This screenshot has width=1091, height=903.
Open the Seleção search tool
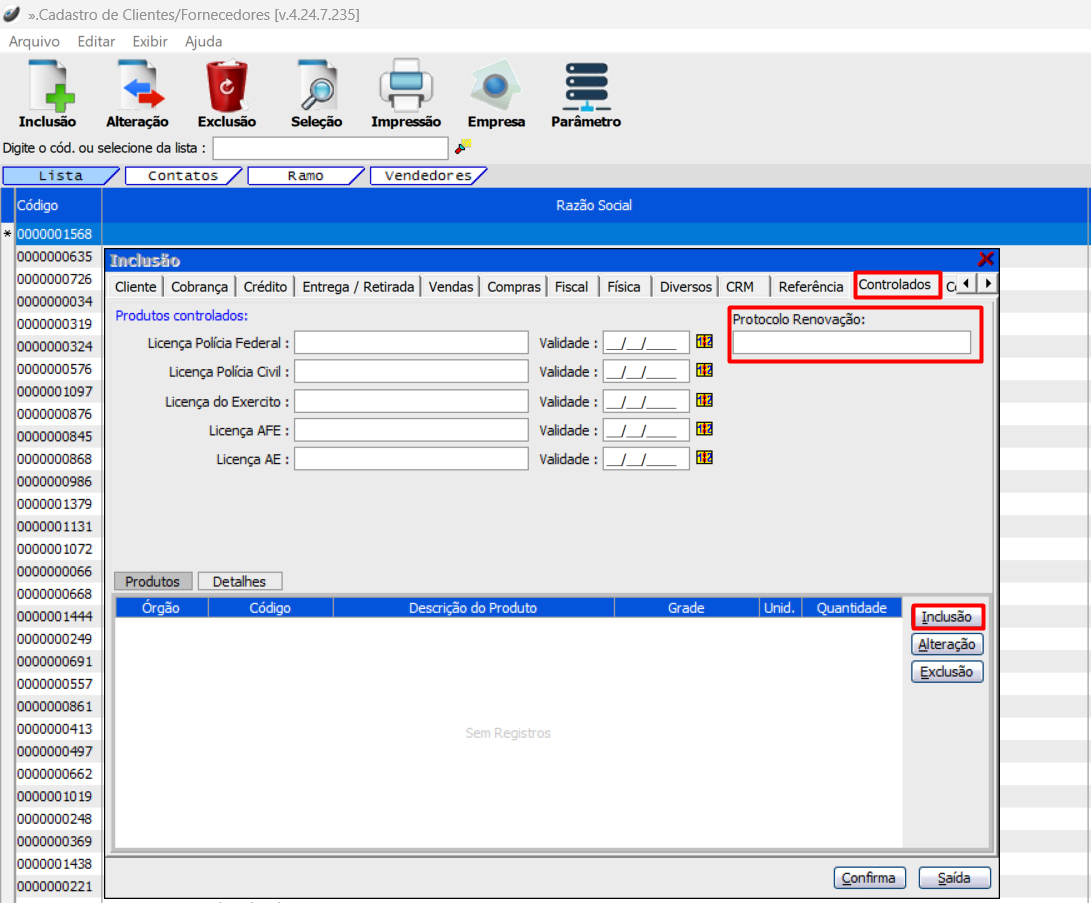[316, 87]
